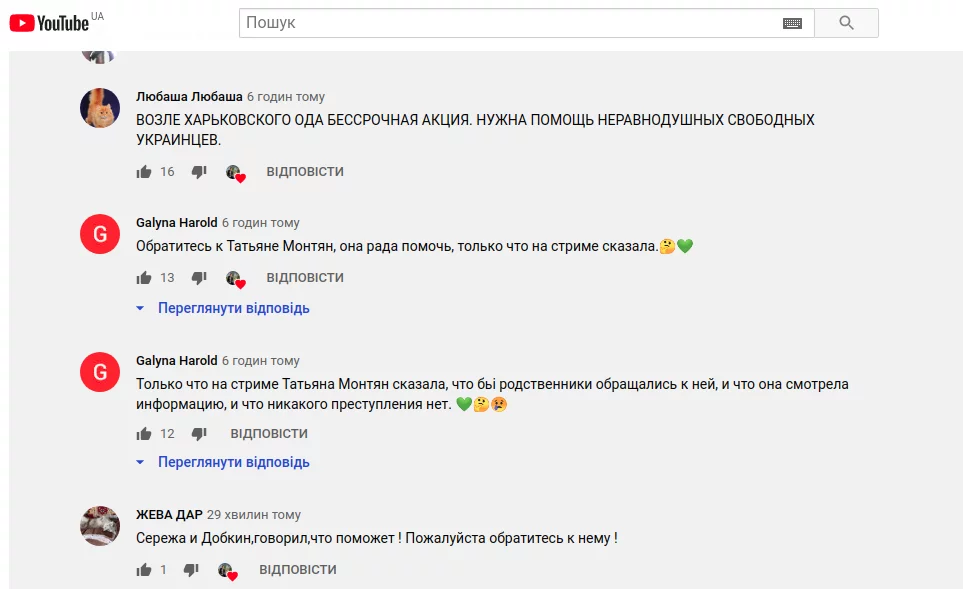This screenshot has height=589, width=963.
Task: Expand reply under the 12-likes comment
Action: 223,462
